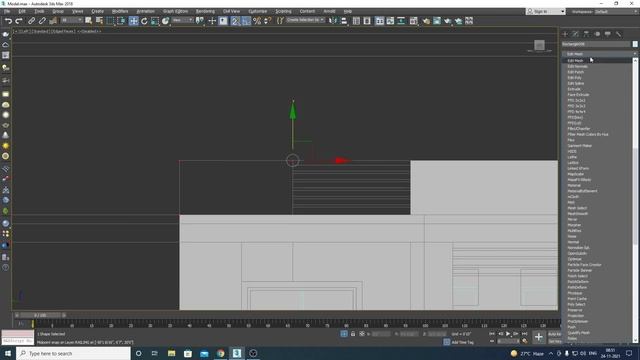
Task: Activate the Select and Move tool
Action: coord(133,21)
